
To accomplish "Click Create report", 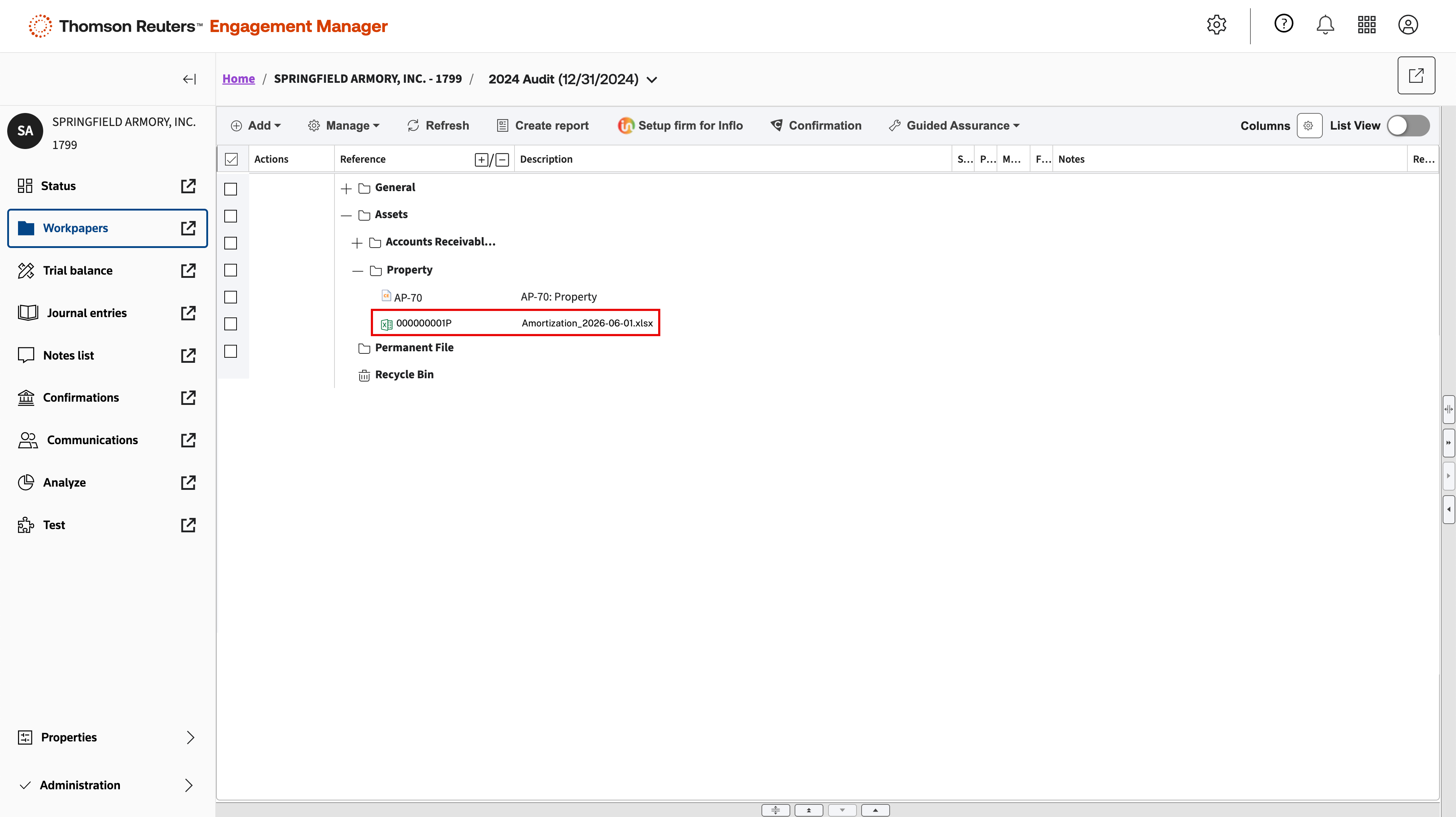I will [x=543, y=126].
